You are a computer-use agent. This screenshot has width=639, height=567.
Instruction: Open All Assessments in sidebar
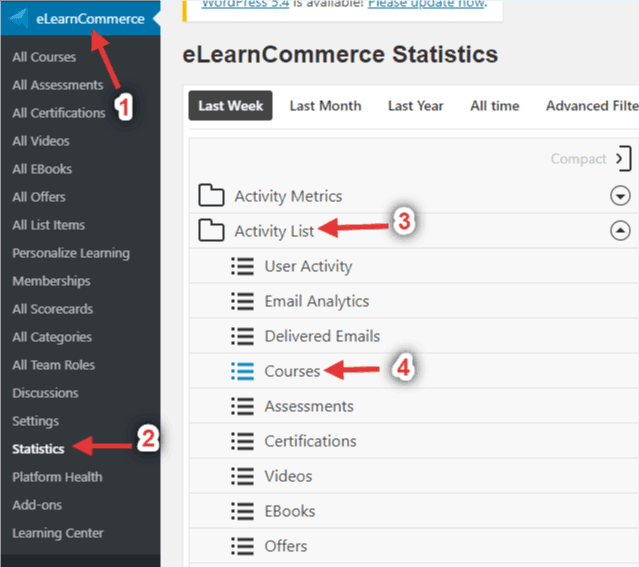pyautogui.click(x=58, y=85)
